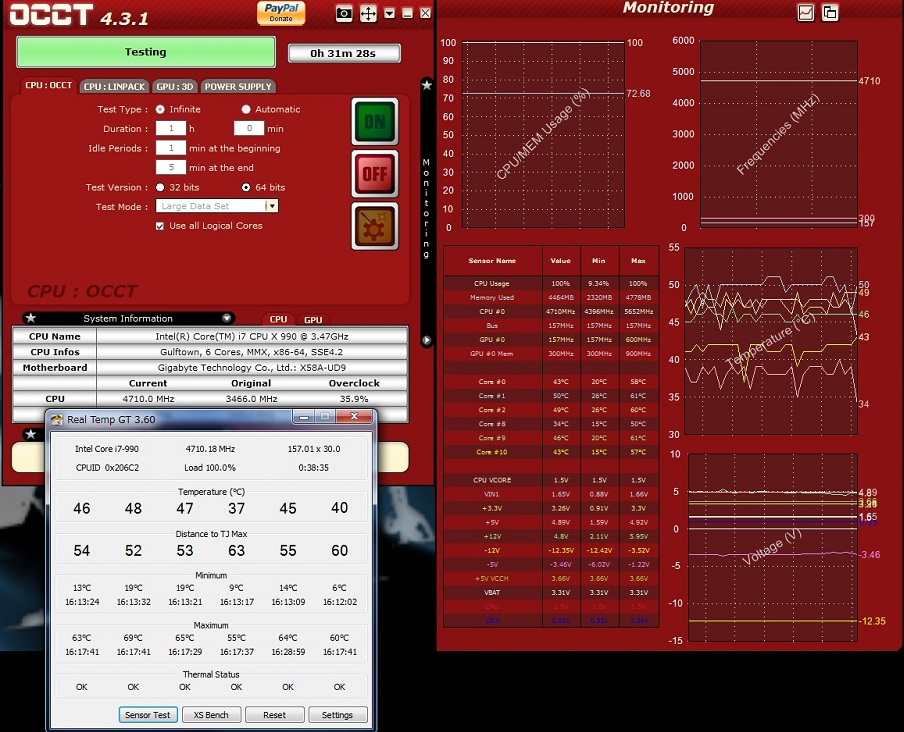Viewport: 904px width, 732px height.
Task: Click XS Bench in Real Temp
Action: (211, 715)
